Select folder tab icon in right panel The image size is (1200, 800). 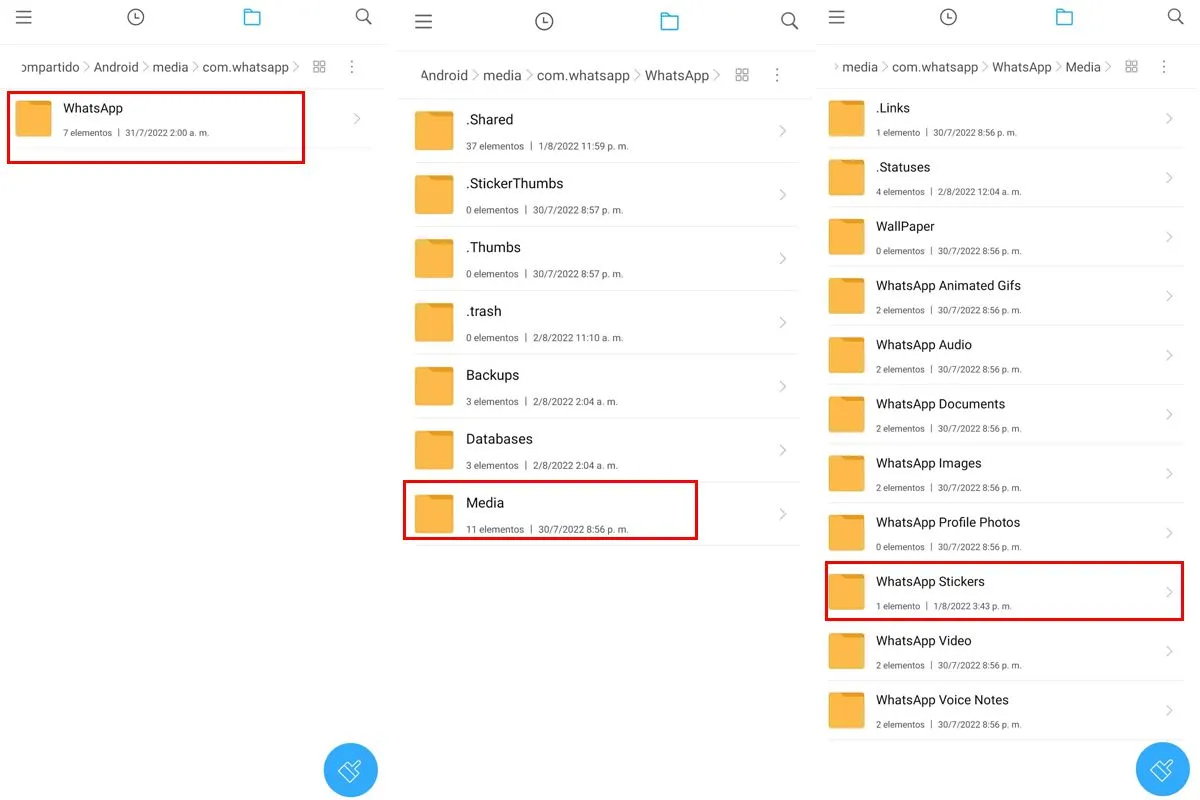pos(1064,17)
